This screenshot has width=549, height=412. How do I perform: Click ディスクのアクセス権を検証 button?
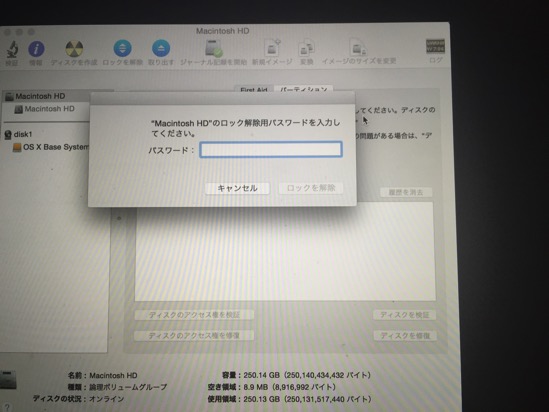tap(194, 315)
